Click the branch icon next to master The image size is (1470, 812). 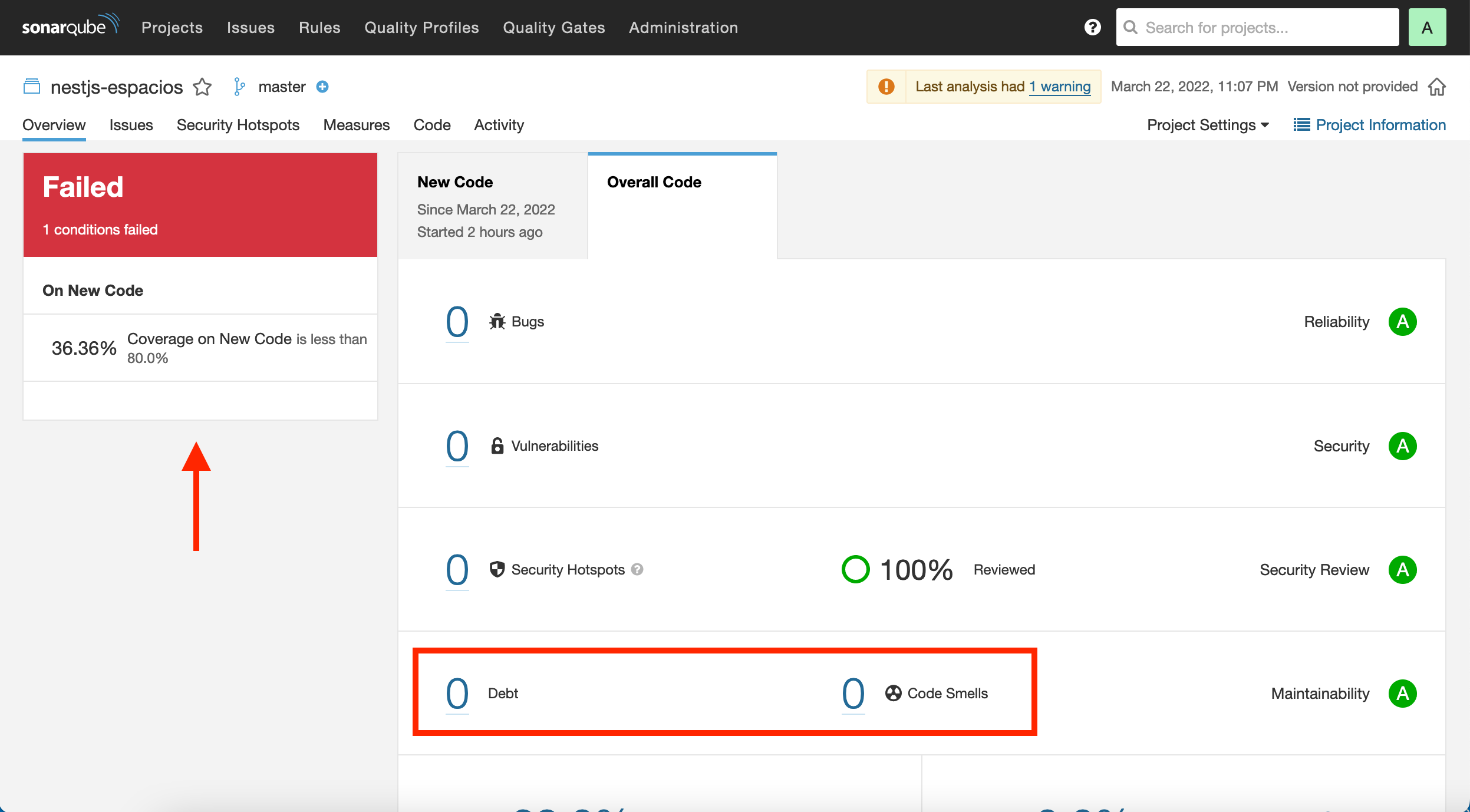pos(239,87)
